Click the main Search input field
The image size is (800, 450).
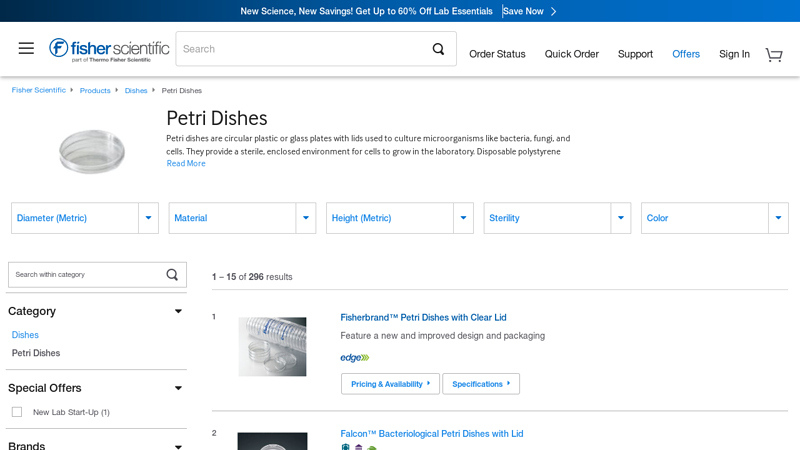point(300,49)
